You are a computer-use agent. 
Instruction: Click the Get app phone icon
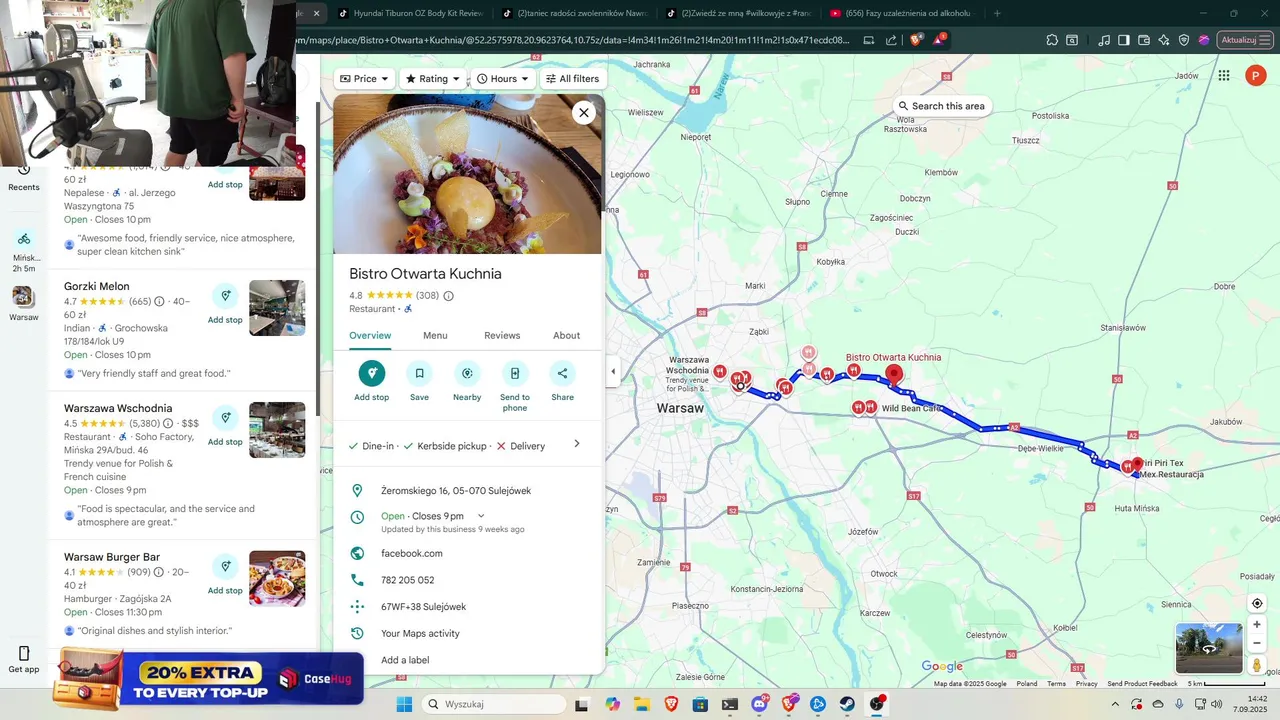click(x=24, y=653)
